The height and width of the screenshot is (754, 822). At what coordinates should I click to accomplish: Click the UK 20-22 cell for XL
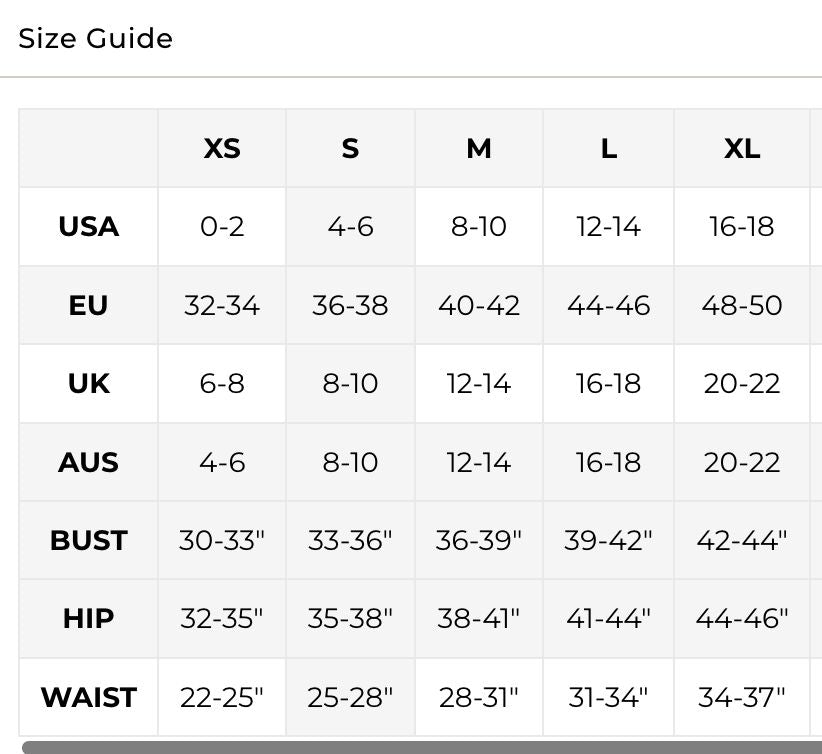(x=742, y=383)
